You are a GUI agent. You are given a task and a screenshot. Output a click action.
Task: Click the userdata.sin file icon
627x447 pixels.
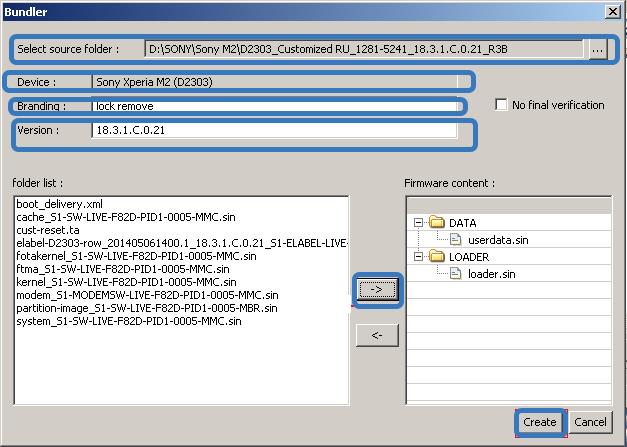pos(455,239)
